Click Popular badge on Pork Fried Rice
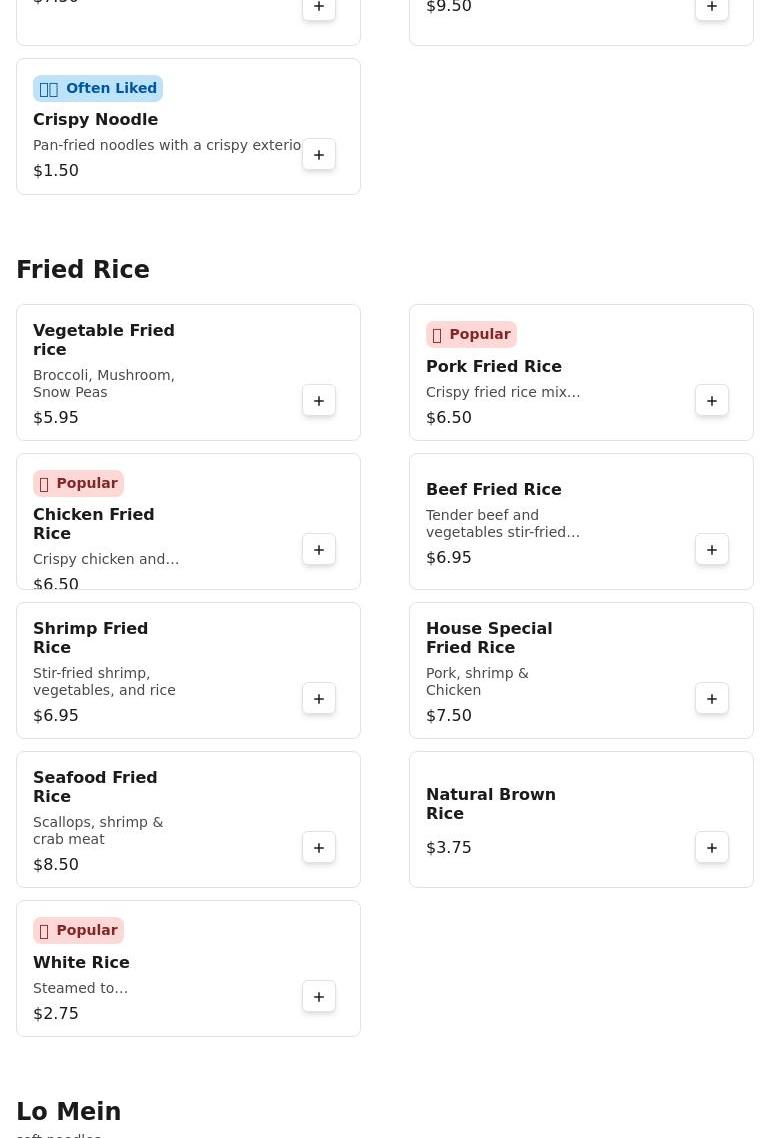 click(x=471, y=335)
